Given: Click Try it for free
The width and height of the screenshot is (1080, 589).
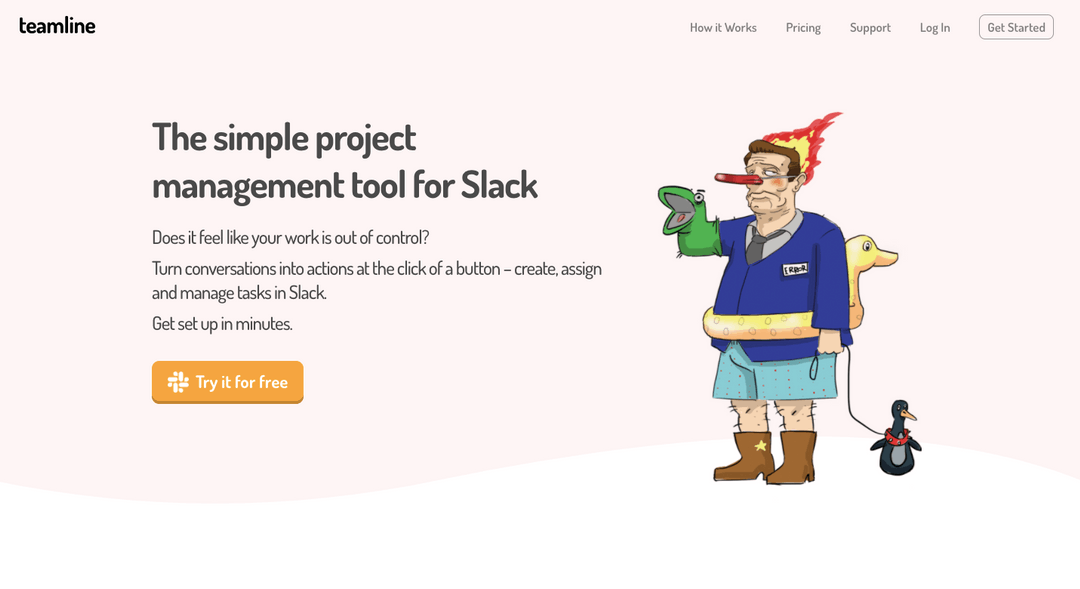Looking at the screenshot, I should coord(227,382).
